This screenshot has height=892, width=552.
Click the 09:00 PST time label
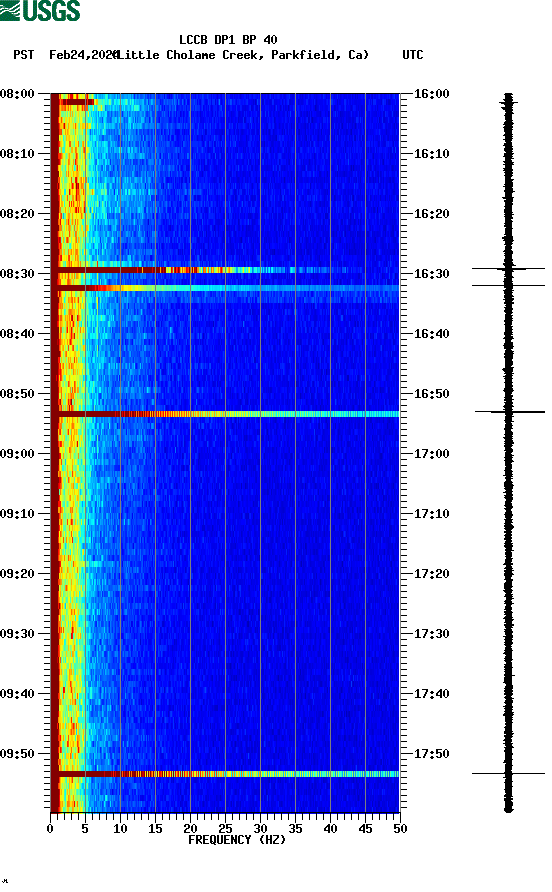[17, 453]
